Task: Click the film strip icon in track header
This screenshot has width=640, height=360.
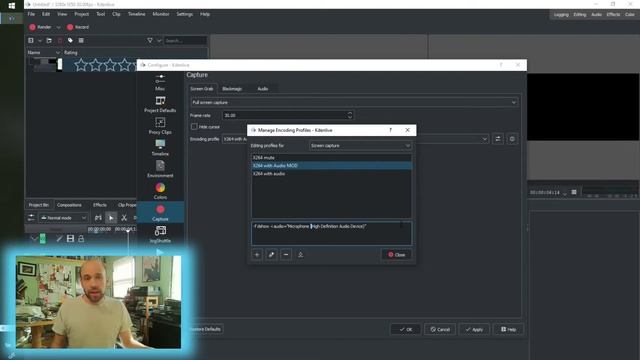Action: pos(70,239)
